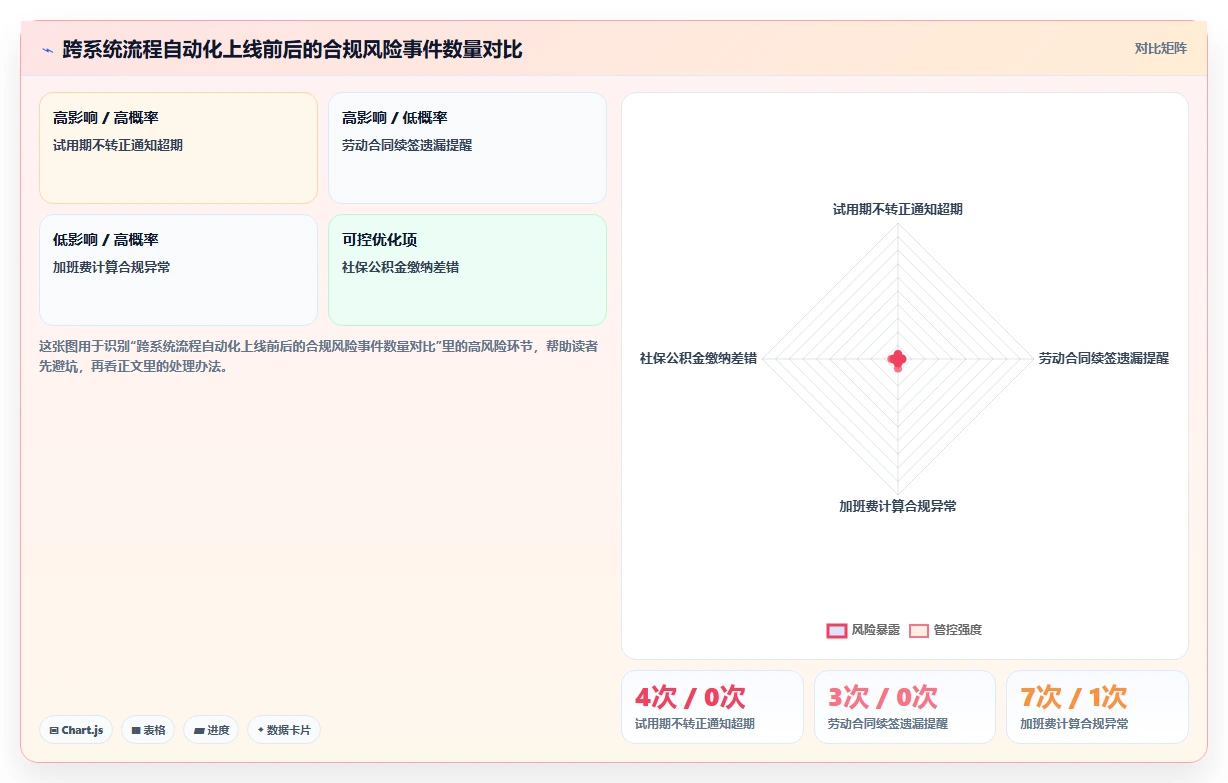The height and width of the screenshot is (783, 1228).
Task: Open the 3次 / 0次 stat card
Action: tap(905, 707)
